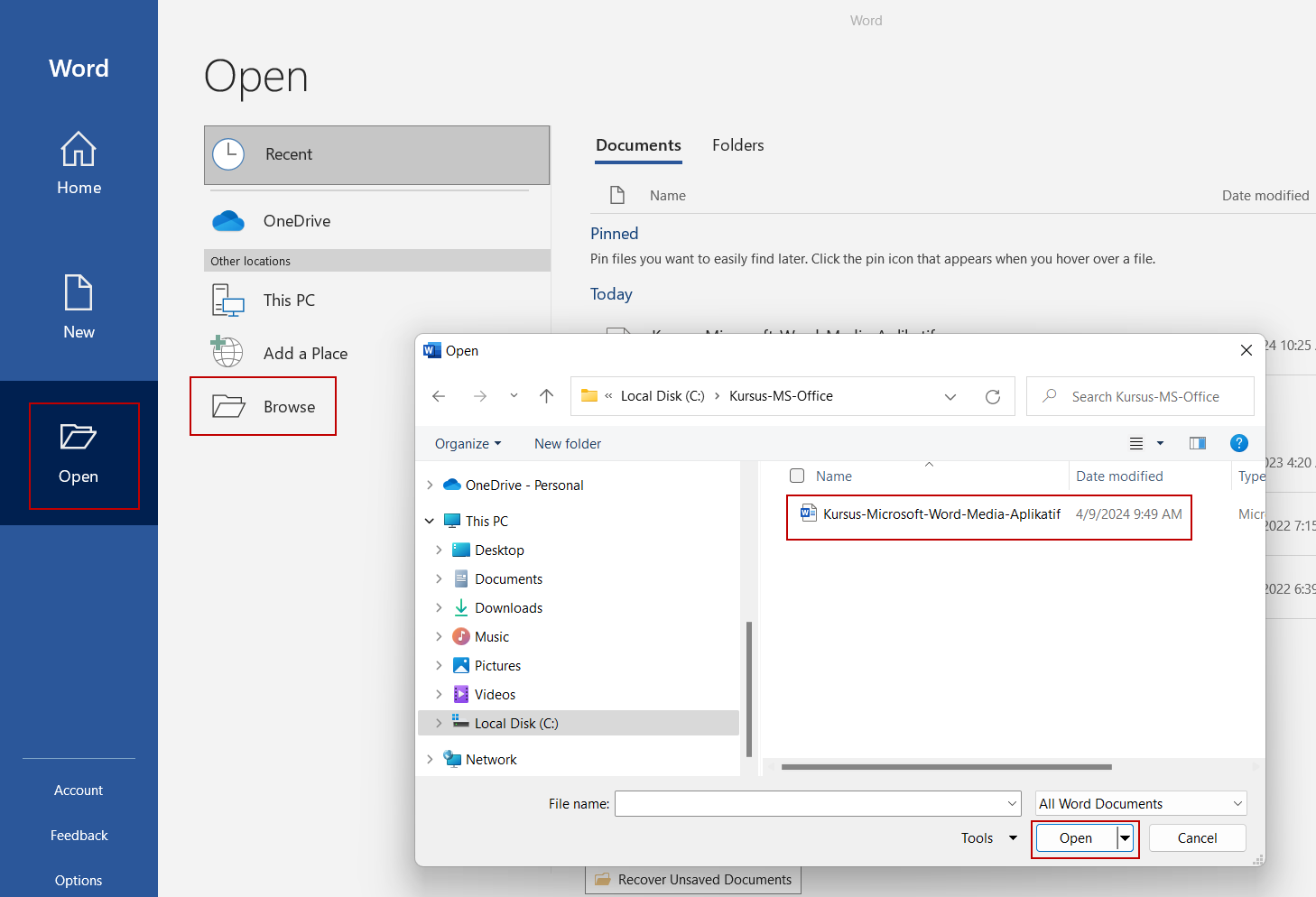Click the File name input field

click(810, 803)
